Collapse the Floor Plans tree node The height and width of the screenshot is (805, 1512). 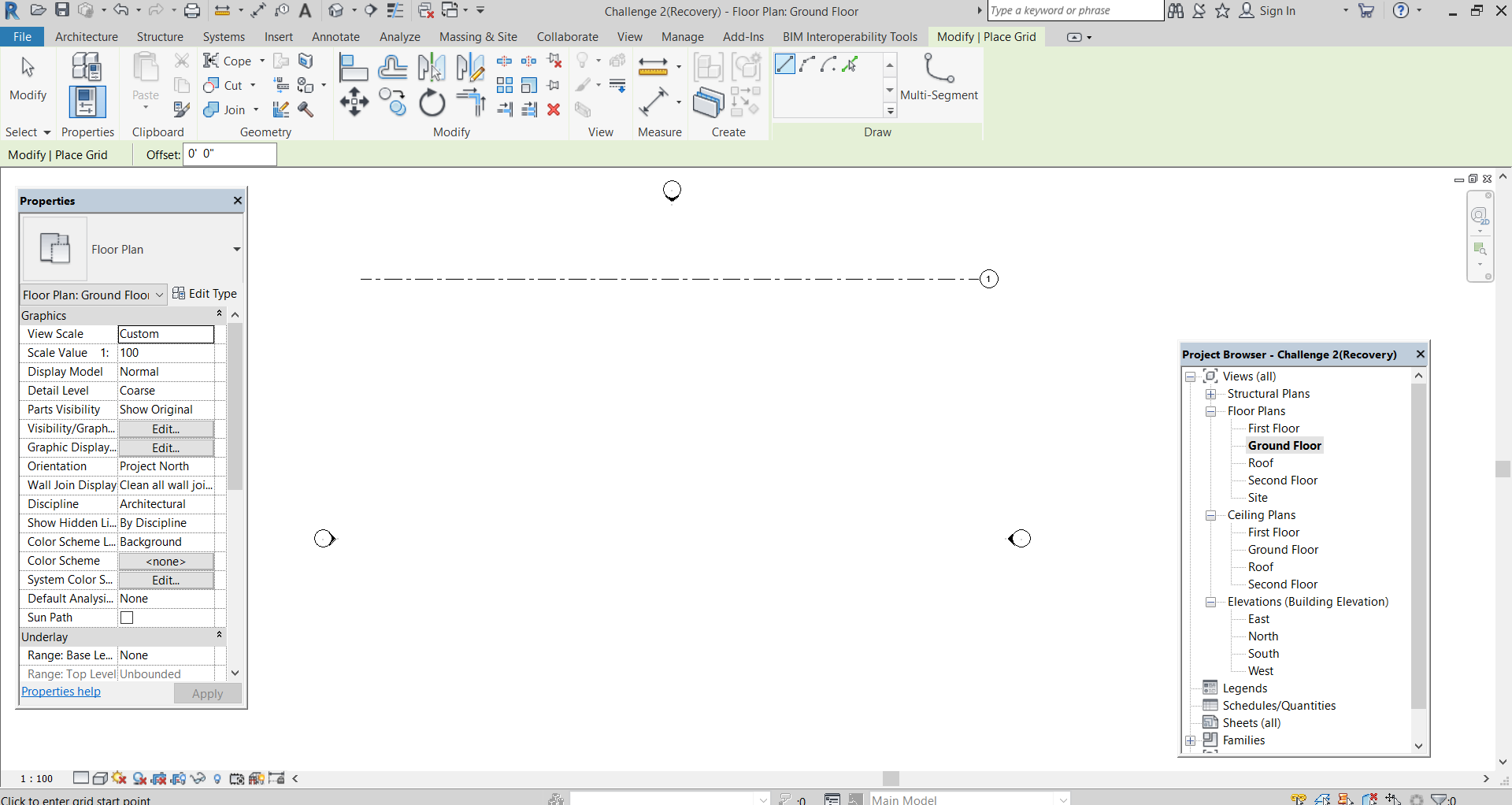[1210, 411]
